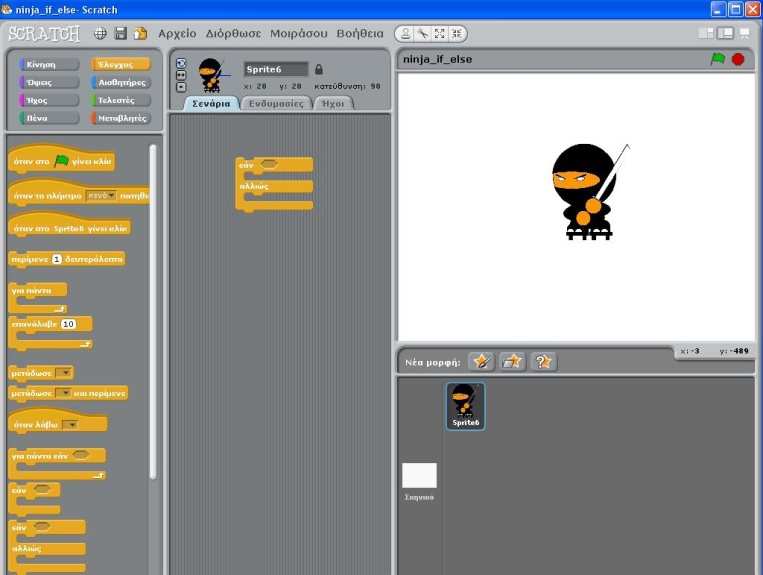Open the Διόρθωσε menu

(x=233, y=34)
